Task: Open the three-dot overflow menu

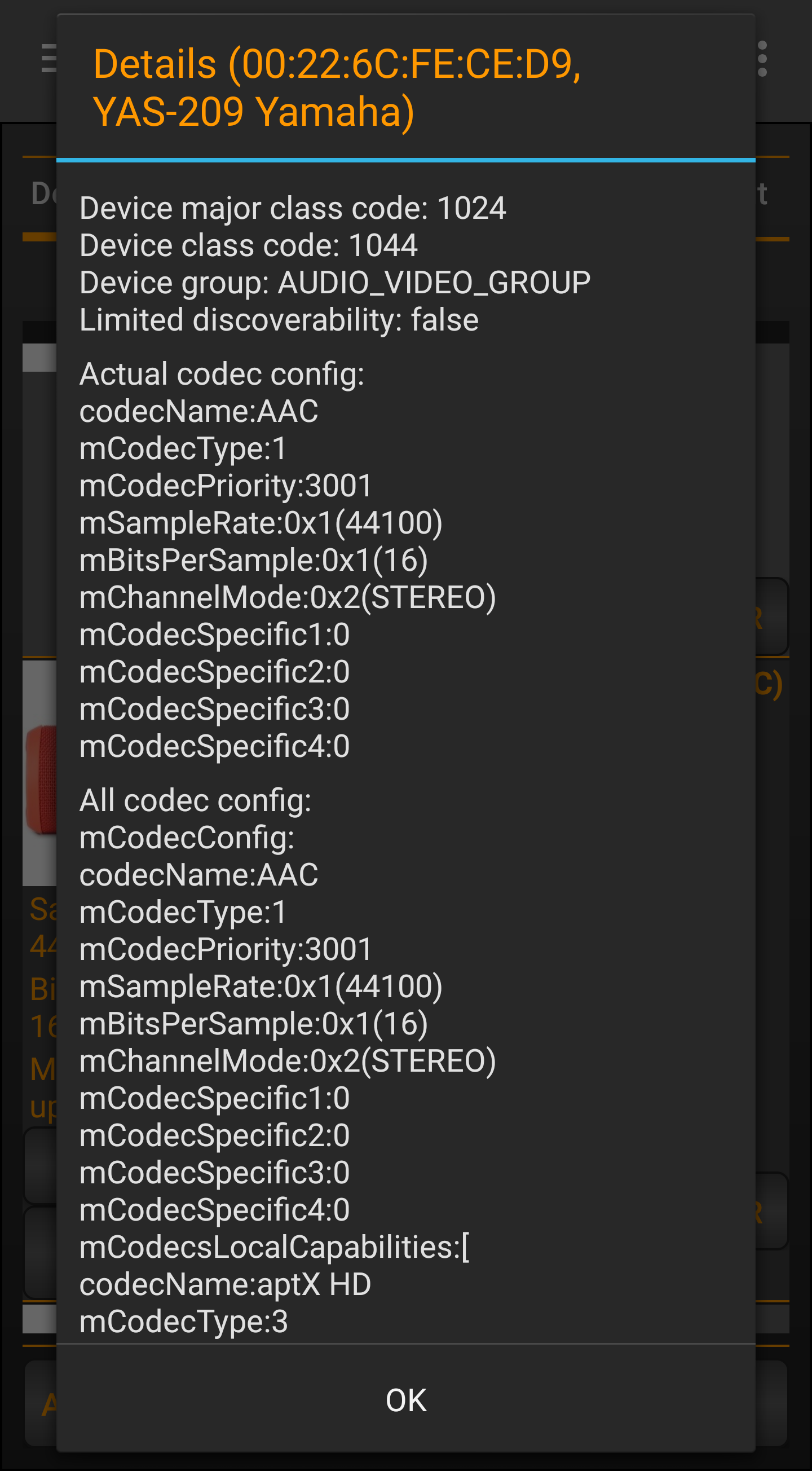Action: tap(762, 58)
